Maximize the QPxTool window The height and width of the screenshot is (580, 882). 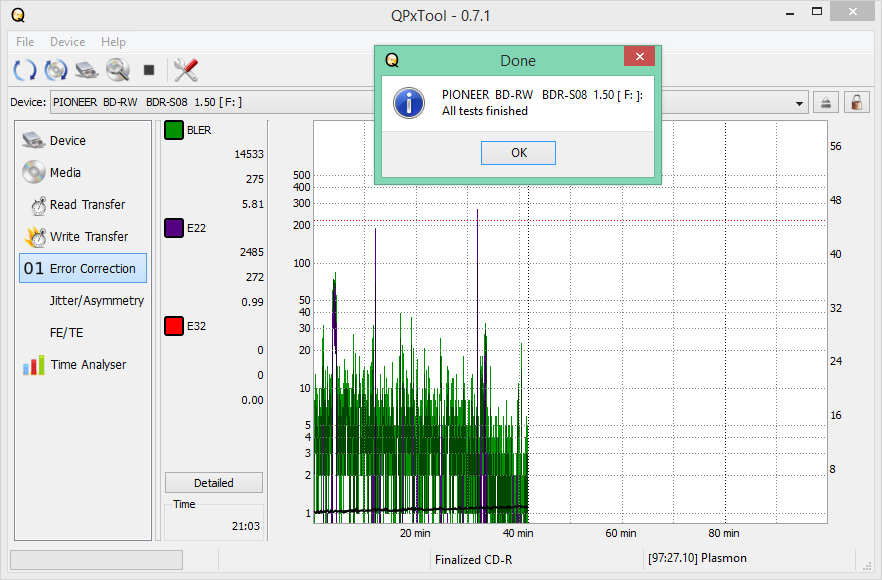(x=817, y=11)
